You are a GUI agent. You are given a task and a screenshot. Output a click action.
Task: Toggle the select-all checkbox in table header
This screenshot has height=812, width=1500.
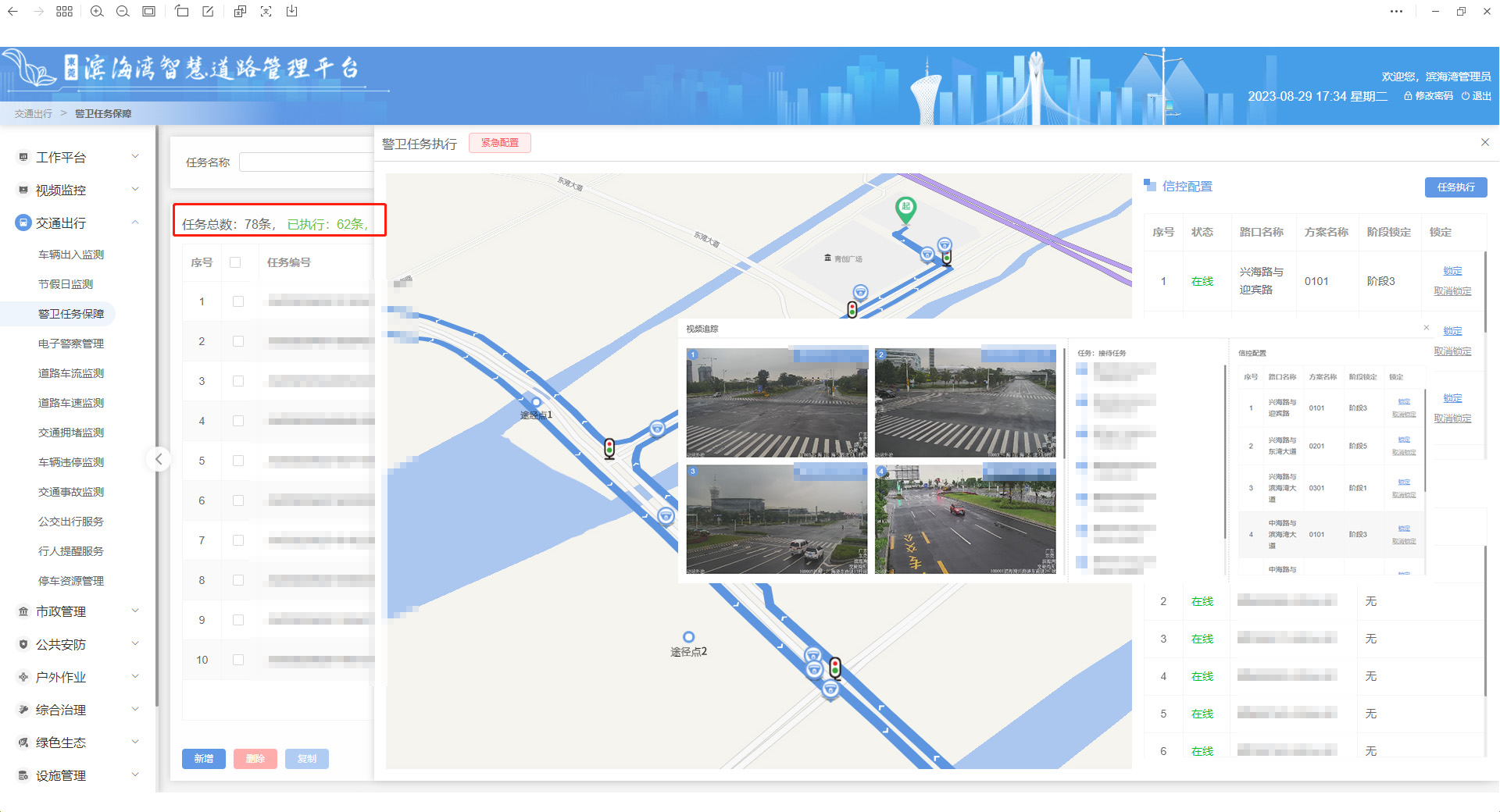[235, 262]
